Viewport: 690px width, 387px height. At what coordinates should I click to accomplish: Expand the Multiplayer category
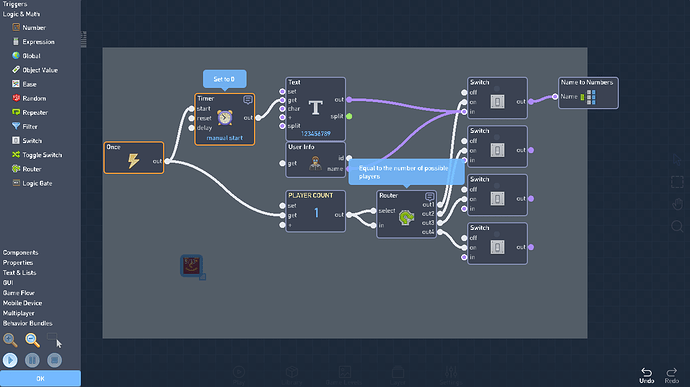coord(18,313)
